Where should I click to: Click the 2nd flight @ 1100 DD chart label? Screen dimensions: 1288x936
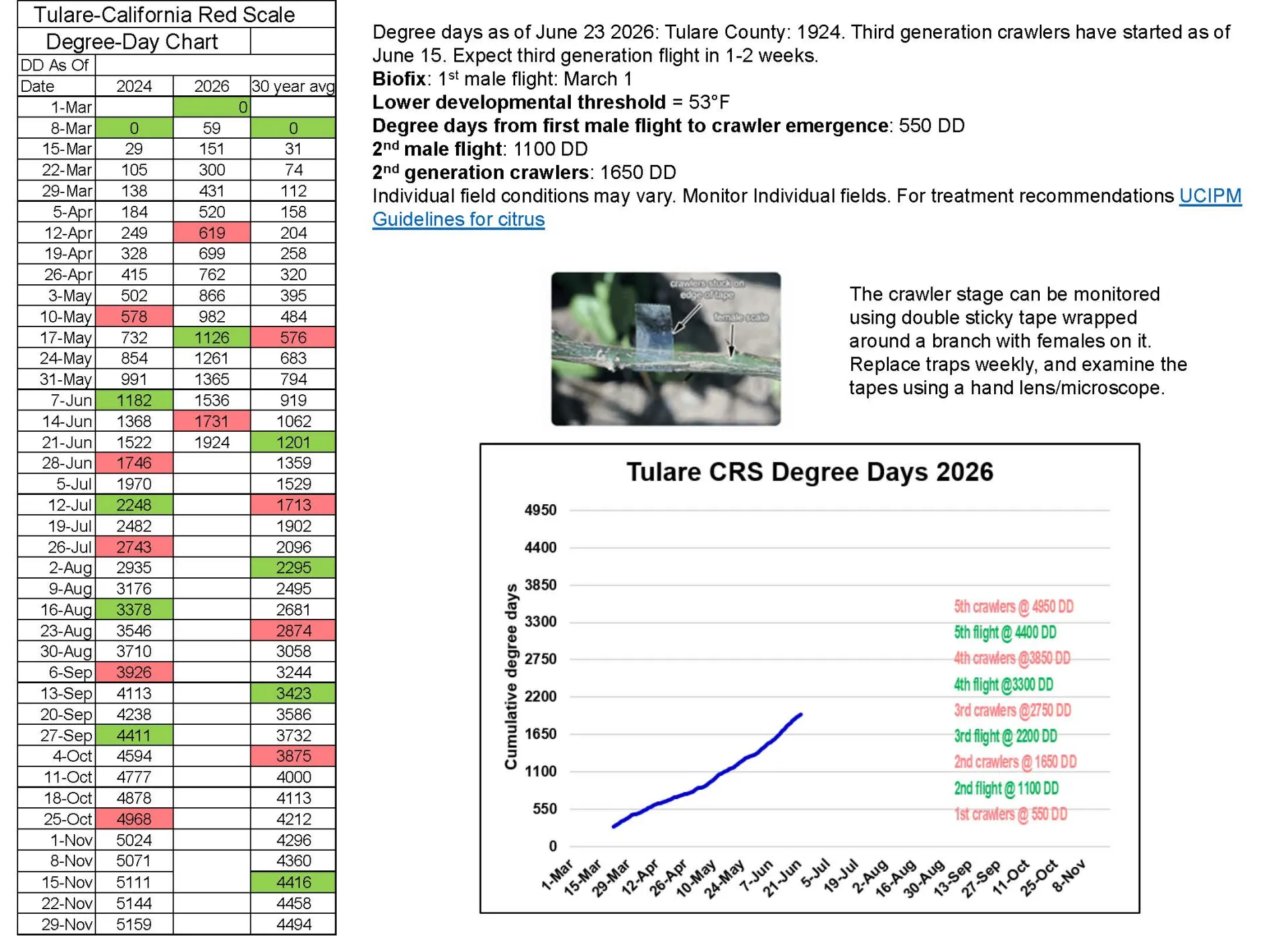click(x=1006, y=788)
